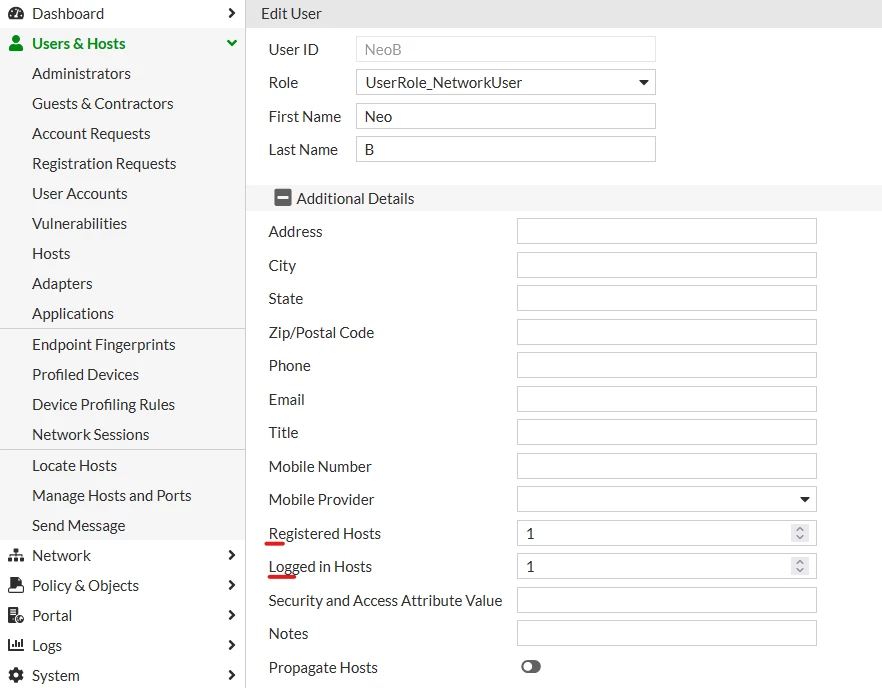The image size is (882, 688).
Task: Click the Users & Hosts person icon
Action: (x=16, y=43)
